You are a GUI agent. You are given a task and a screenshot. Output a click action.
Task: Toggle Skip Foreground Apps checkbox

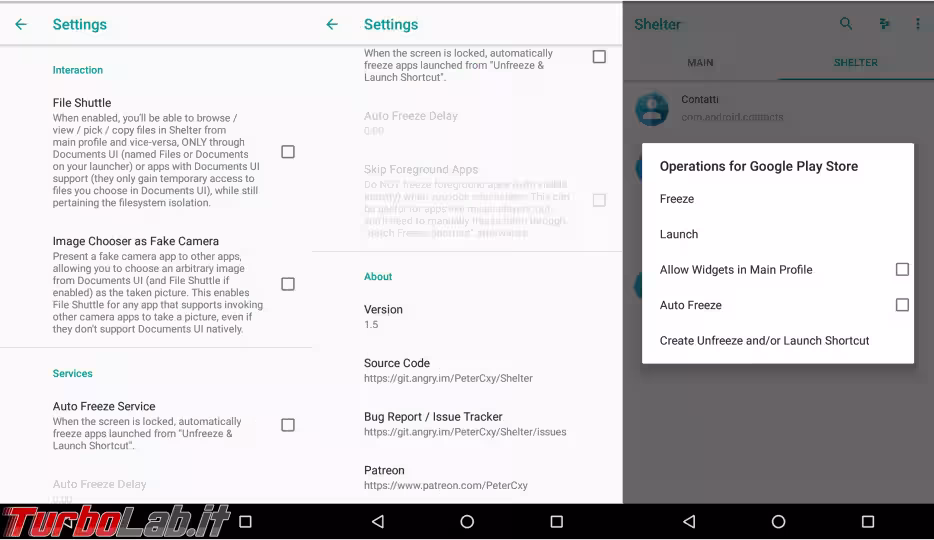(x=599, y=200)
